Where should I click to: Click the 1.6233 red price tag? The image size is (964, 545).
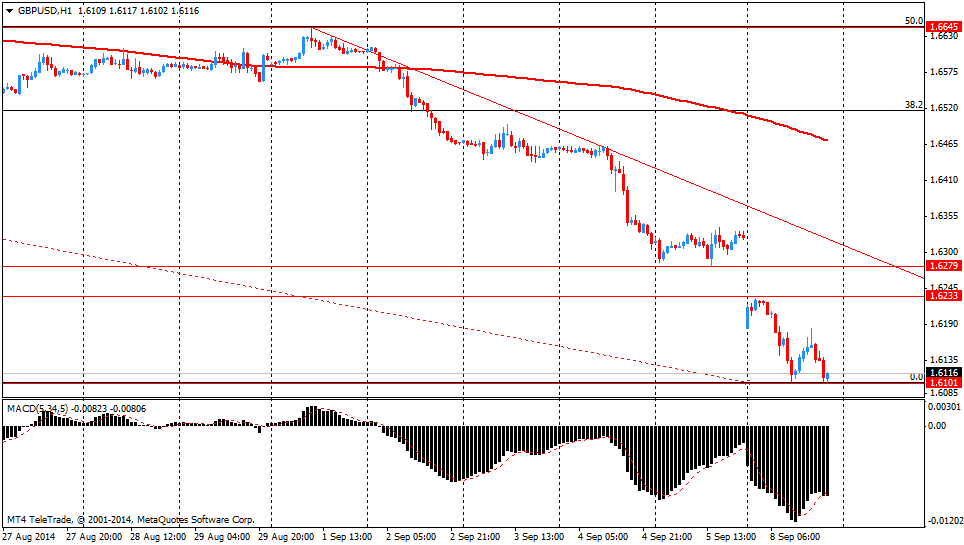(943, 296)
